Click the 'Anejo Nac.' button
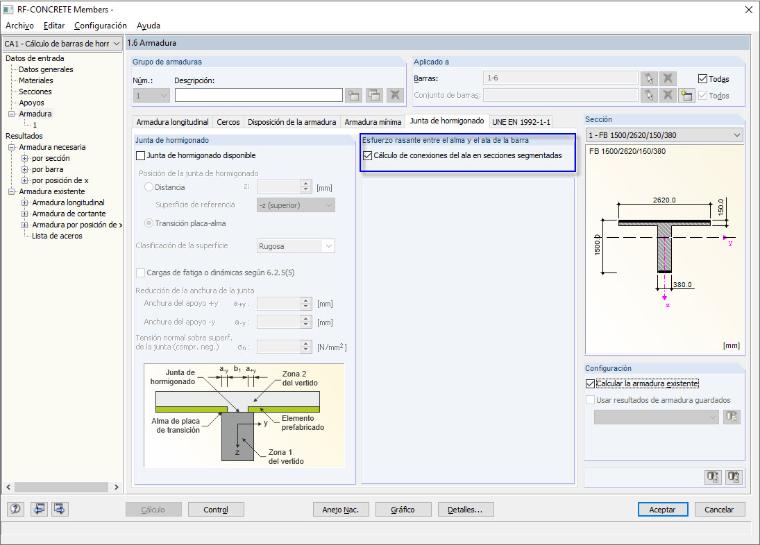 pos(340,510)
